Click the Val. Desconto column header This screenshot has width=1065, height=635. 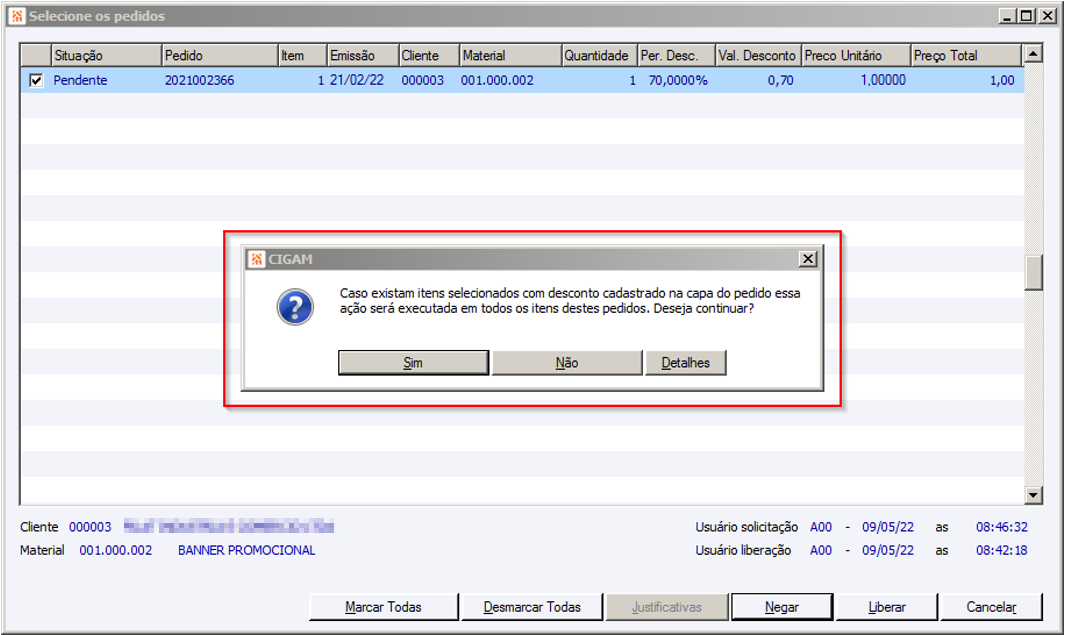coord(758,56)
